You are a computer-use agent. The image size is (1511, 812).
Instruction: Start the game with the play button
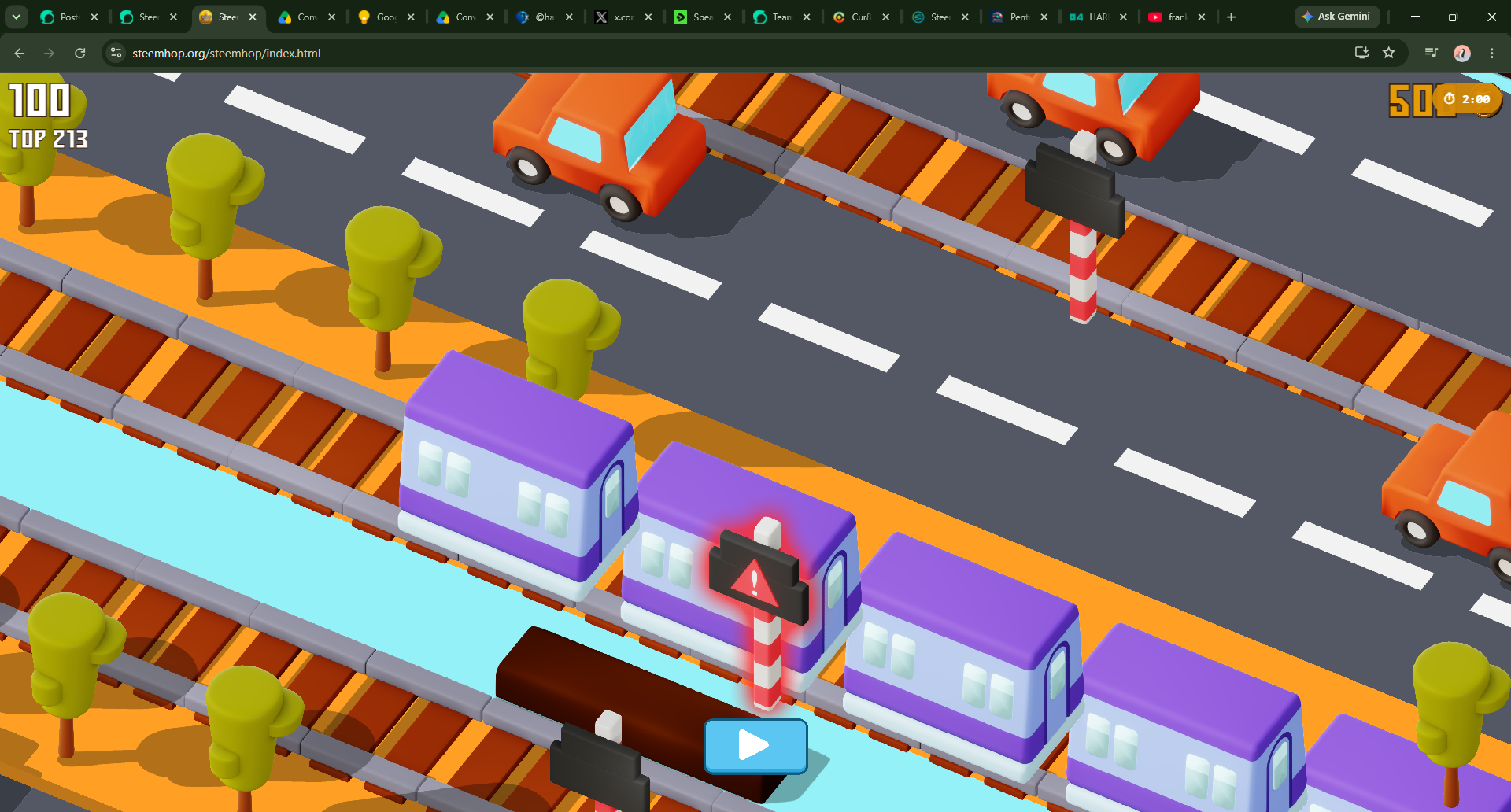(755, 746)
